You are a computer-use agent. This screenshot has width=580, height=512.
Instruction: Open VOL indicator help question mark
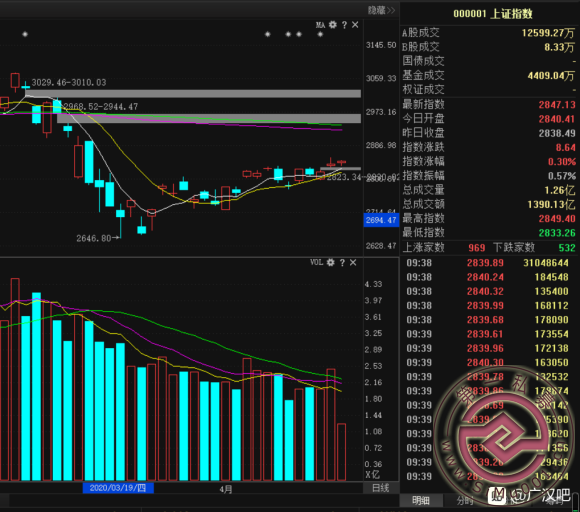click(342, 263)
